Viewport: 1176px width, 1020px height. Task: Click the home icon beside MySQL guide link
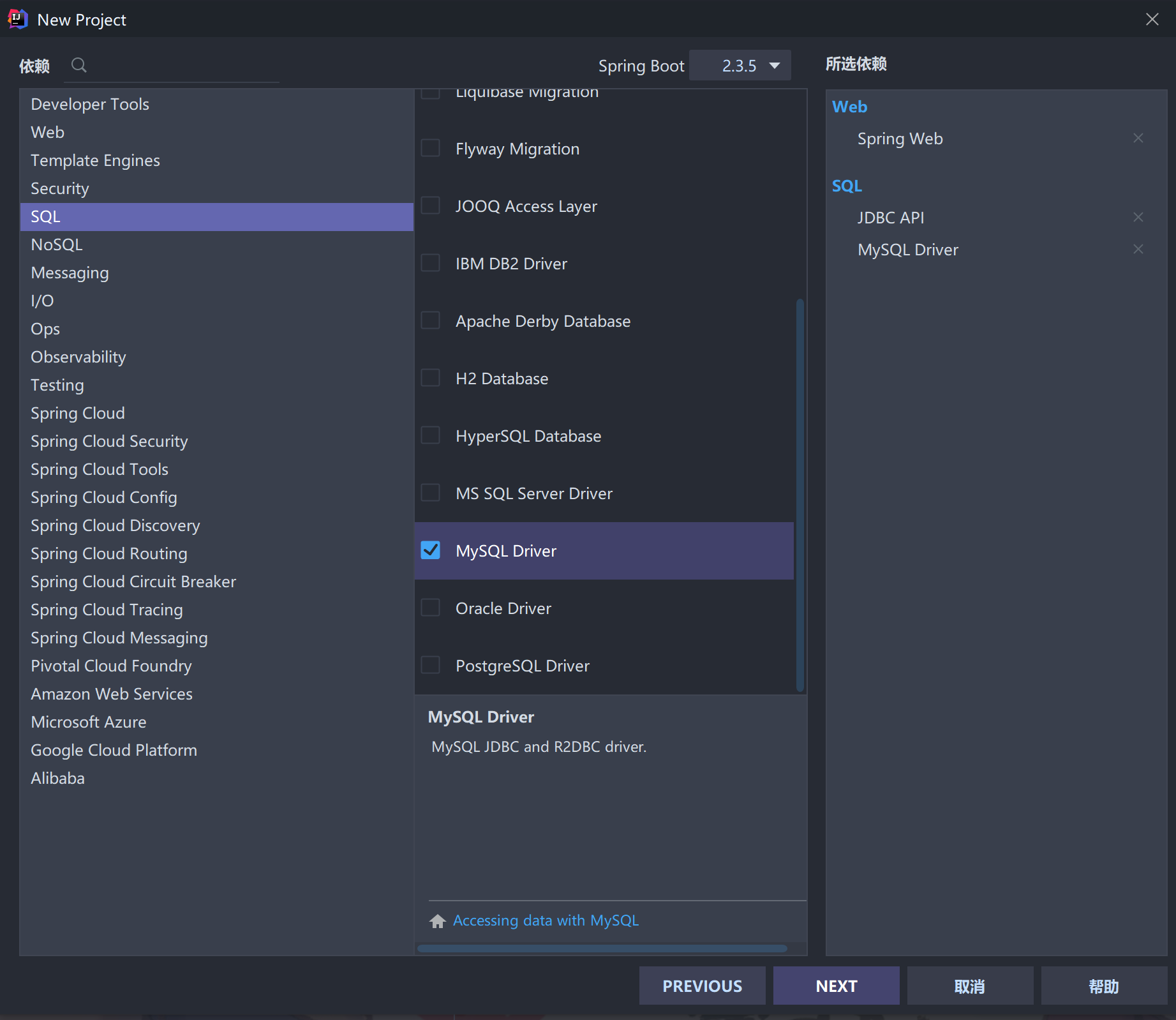click(x=438, y=920)
